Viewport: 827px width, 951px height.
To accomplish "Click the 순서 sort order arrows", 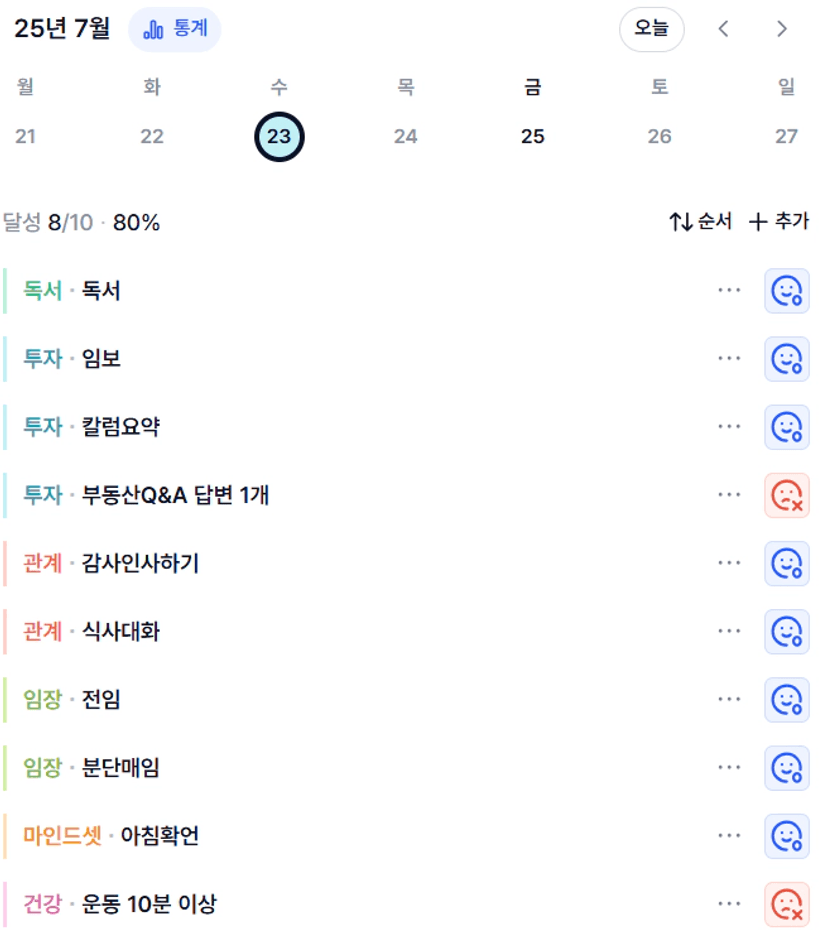I will click(681, 221).
